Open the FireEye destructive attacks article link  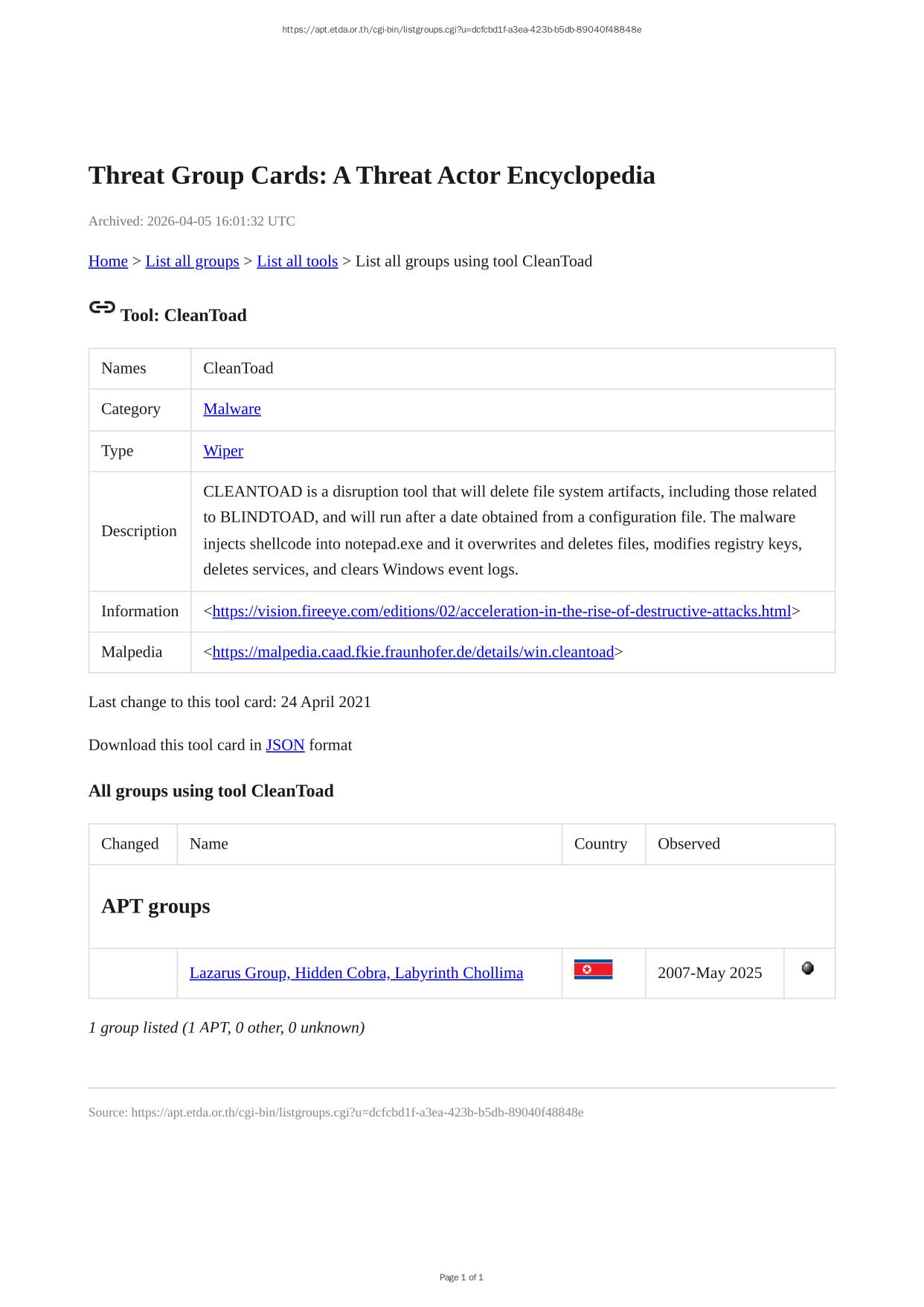[x=501, y=611]
